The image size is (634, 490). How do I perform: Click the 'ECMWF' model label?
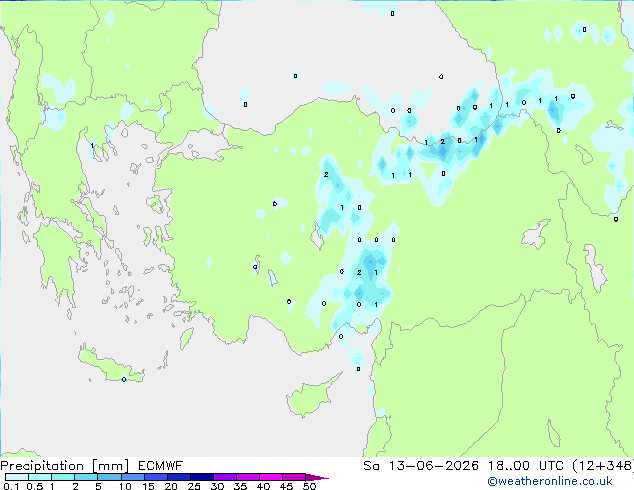161,466
